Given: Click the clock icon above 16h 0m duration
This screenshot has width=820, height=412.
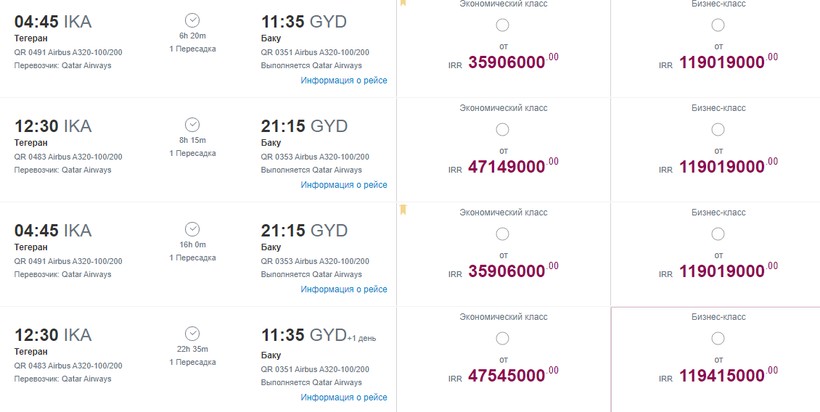Looking at the screenshot, I should coord(192,229).
